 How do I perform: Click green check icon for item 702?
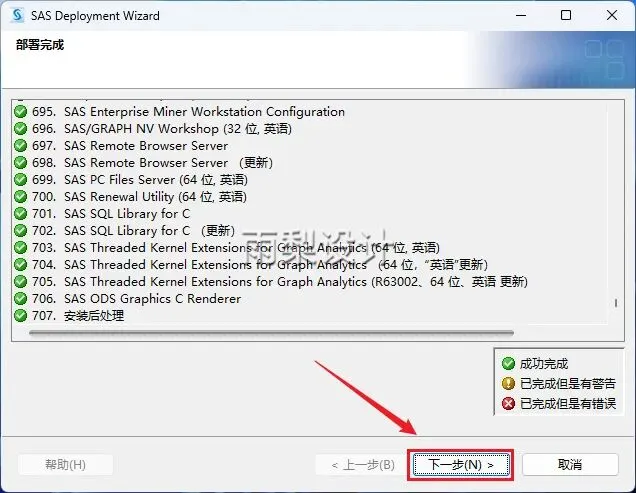click(20, 231)
